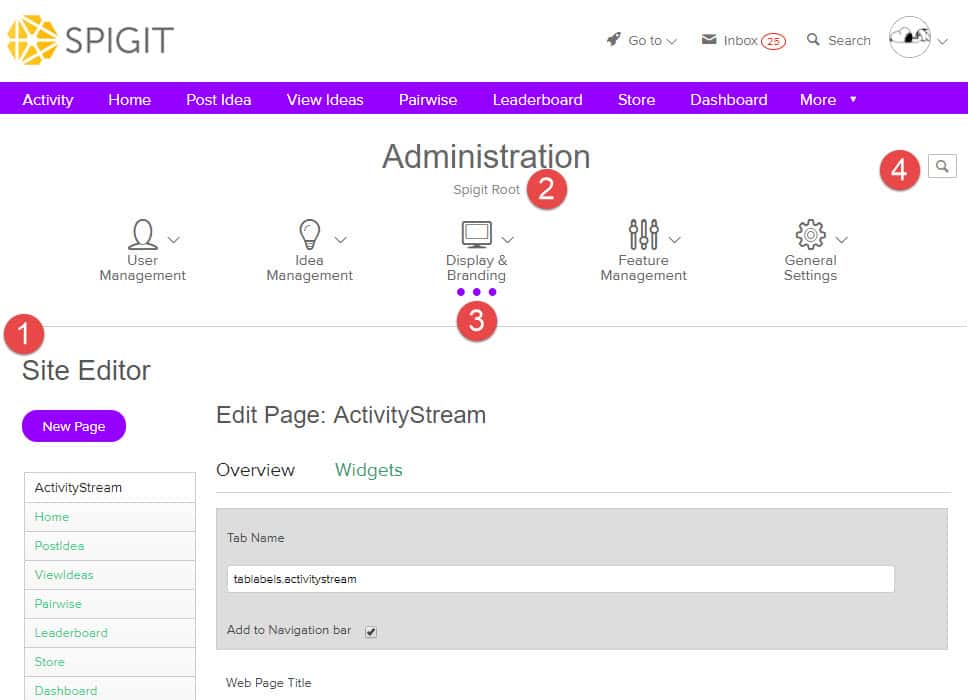Click the Tab Name input field
This screenshot has width=968, height=700.
pyautogui.click(x=561, y=579)
